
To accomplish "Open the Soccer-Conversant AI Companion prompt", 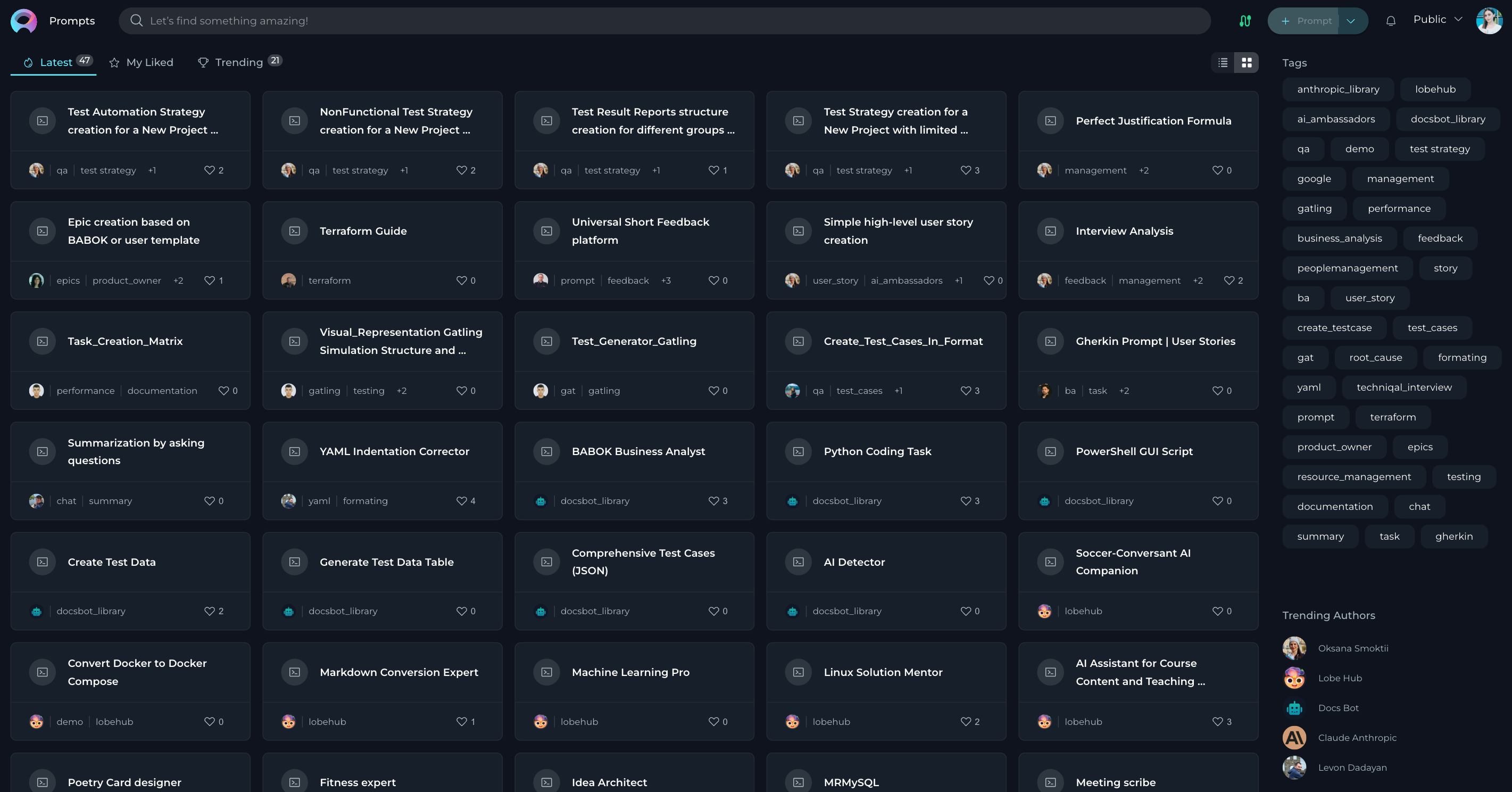I will tap(1133, 562).
